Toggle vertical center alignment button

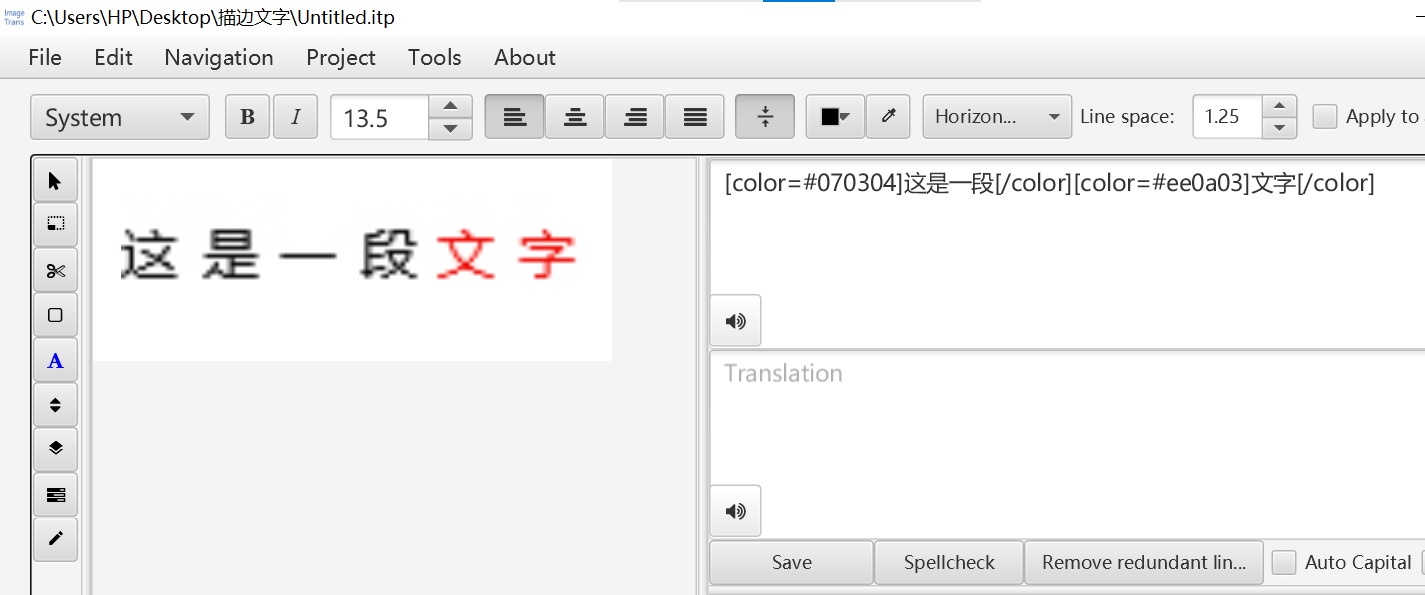(764, 116)
